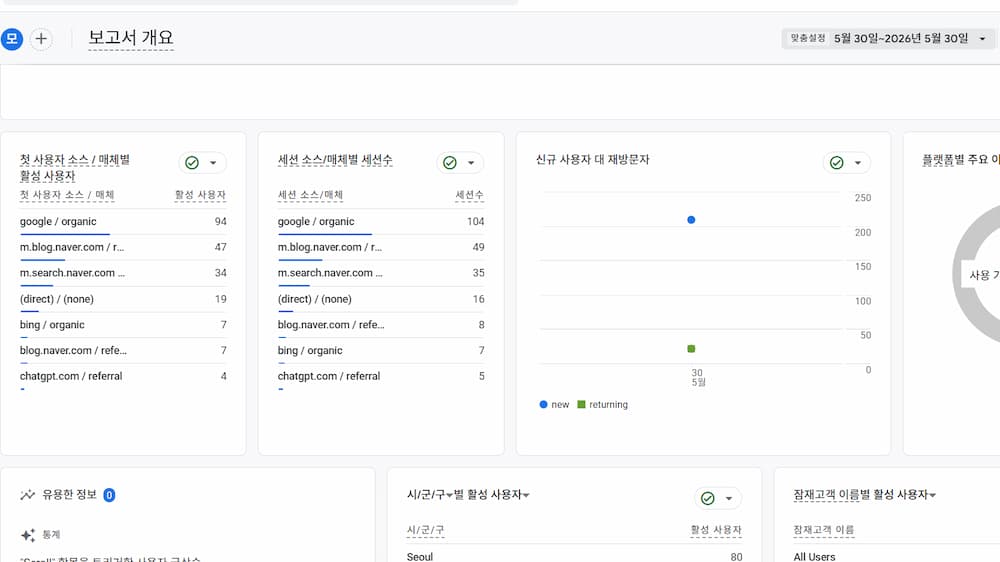Click the 유용한 정보 insights sparkline icon

[27, 495]
